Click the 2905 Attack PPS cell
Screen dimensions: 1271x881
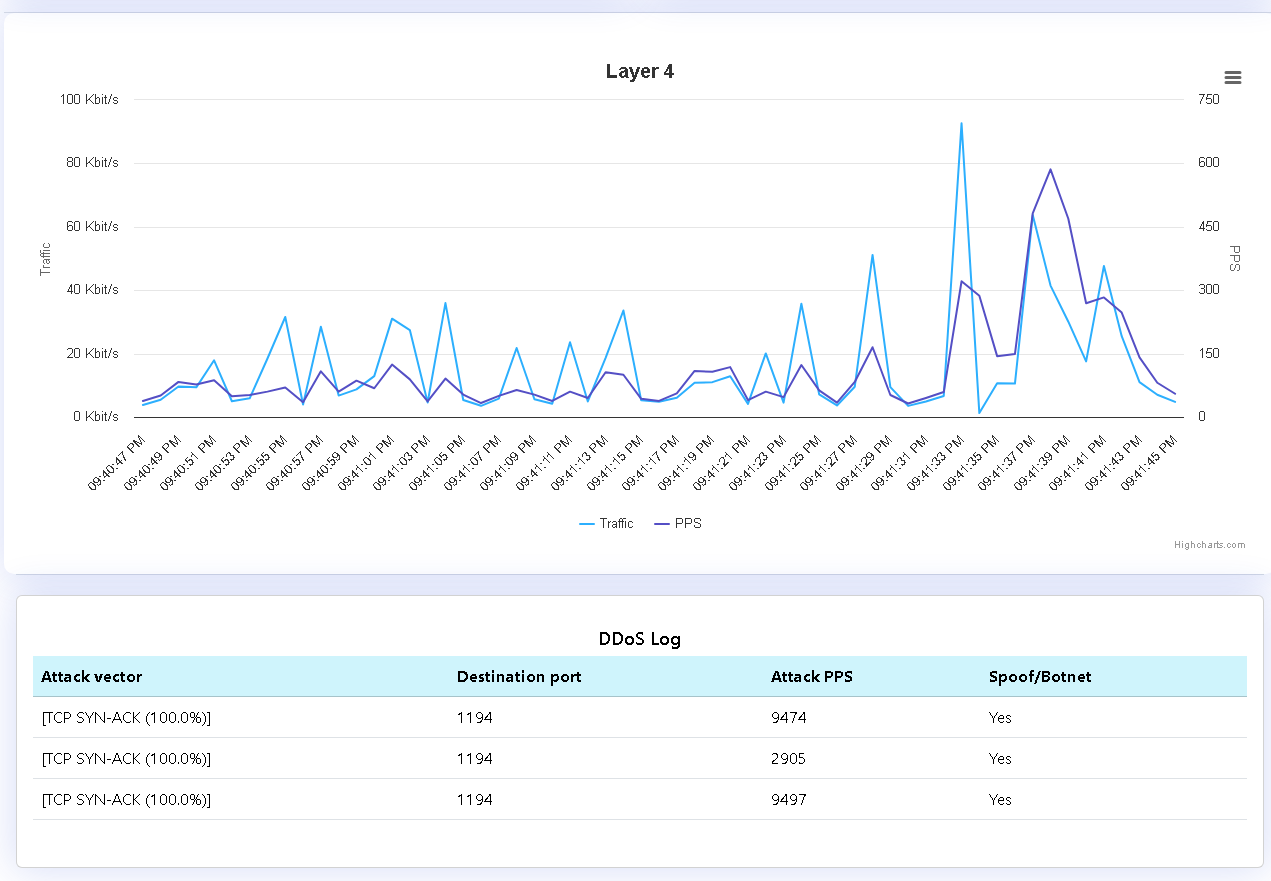point(788,759)
